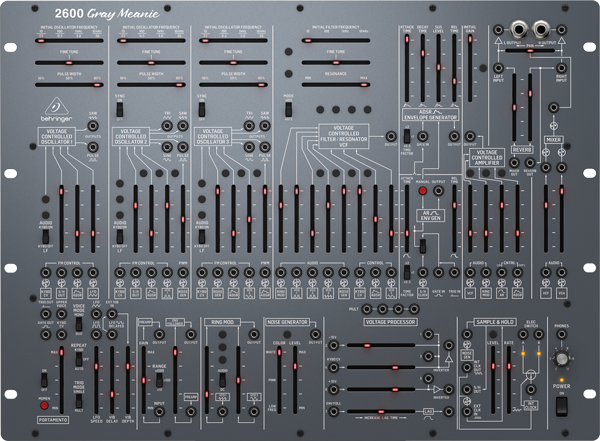600x441 pixels.
Task: Click the electronic switch C jack
Action: click(x=530, y=390)
